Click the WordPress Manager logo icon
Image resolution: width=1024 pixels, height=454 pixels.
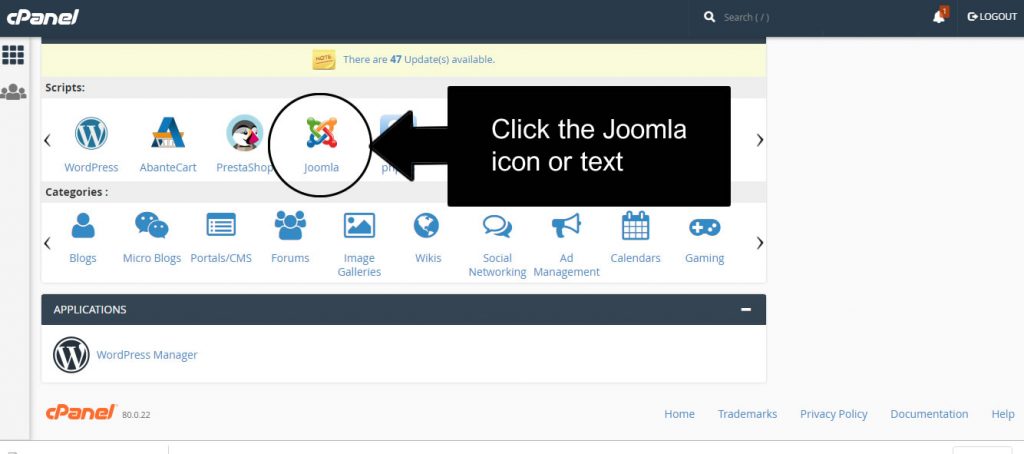[71, 355]
